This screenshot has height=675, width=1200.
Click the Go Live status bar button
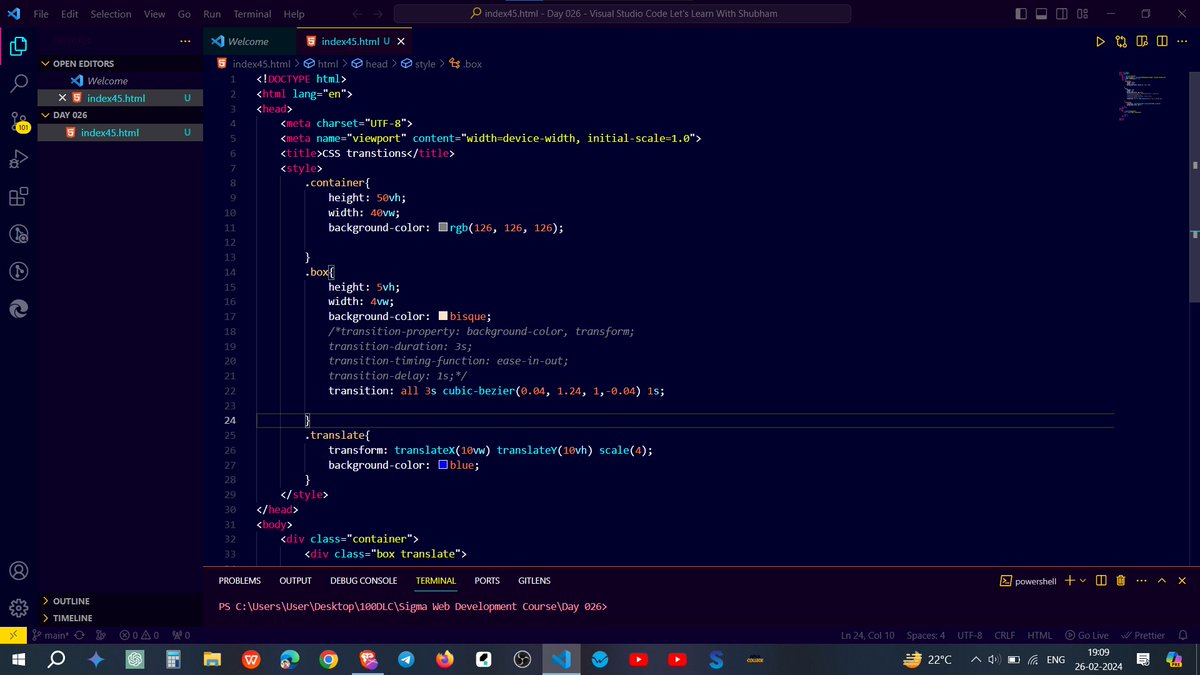(x=1087, y=635)
